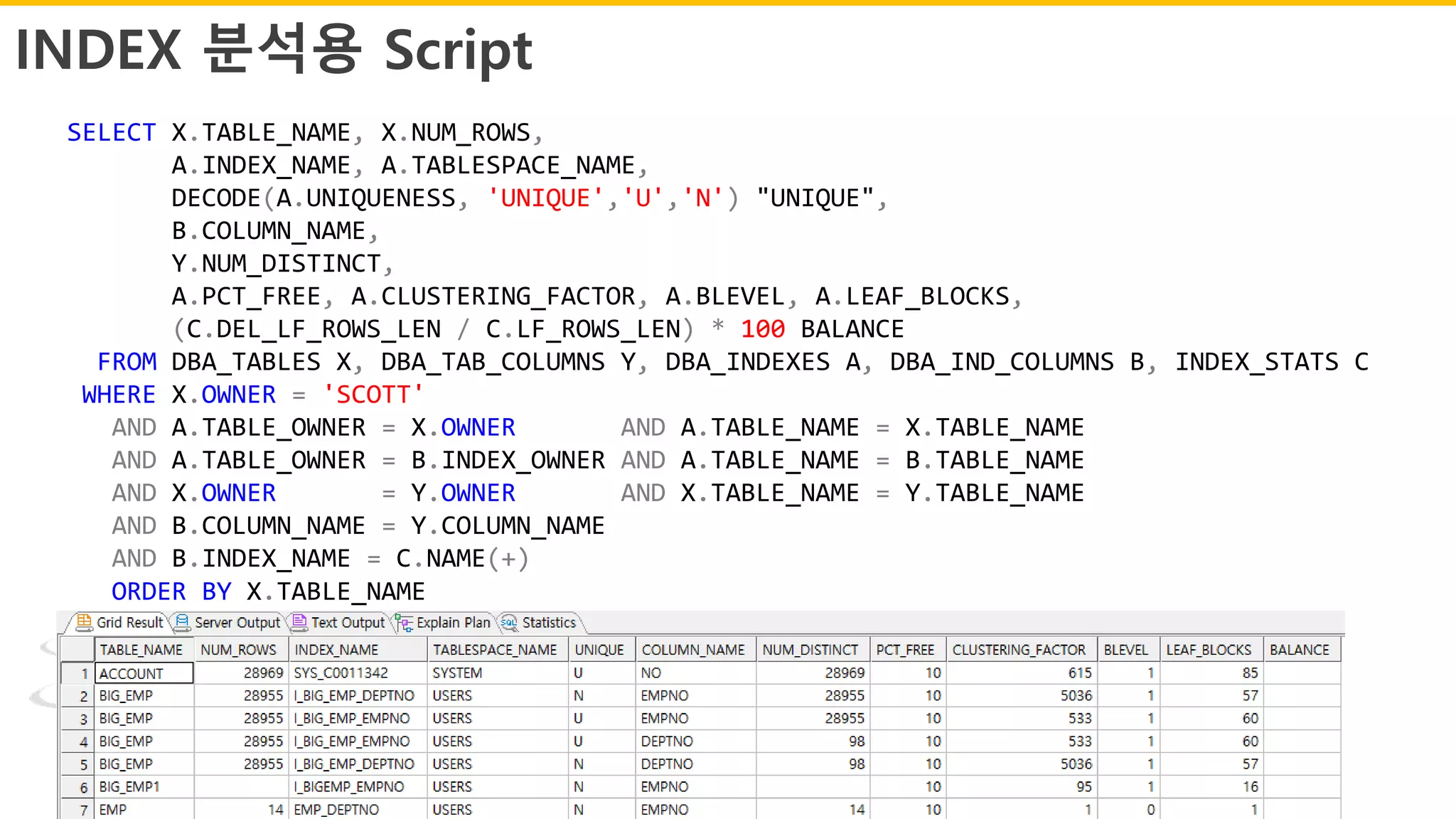This screenshot has width=1456, height=819.
Task: Click the LEAF_BLOCKS column header
Action: (x=1211, y=650)
